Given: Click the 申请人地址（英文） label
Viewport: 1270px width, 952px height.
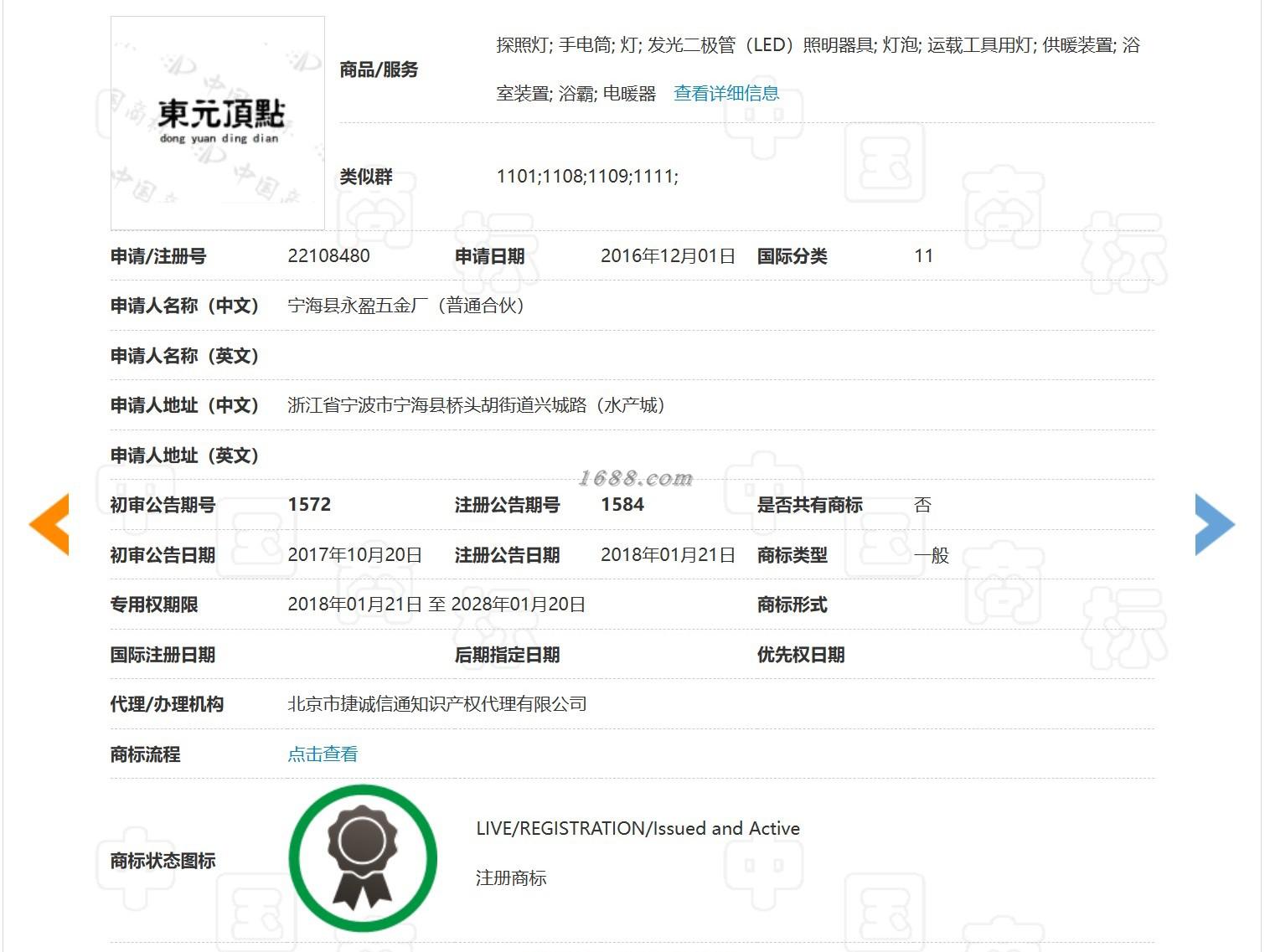Looking at the screenshot, I should (185, 455).
